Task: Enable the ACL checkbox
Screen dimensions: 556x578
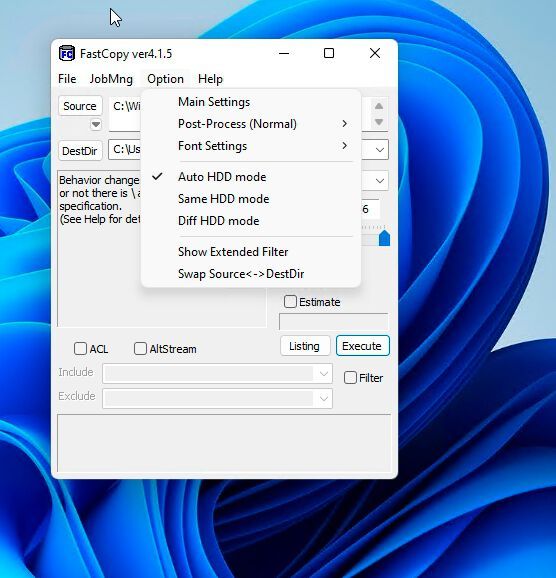Action: 80,349
